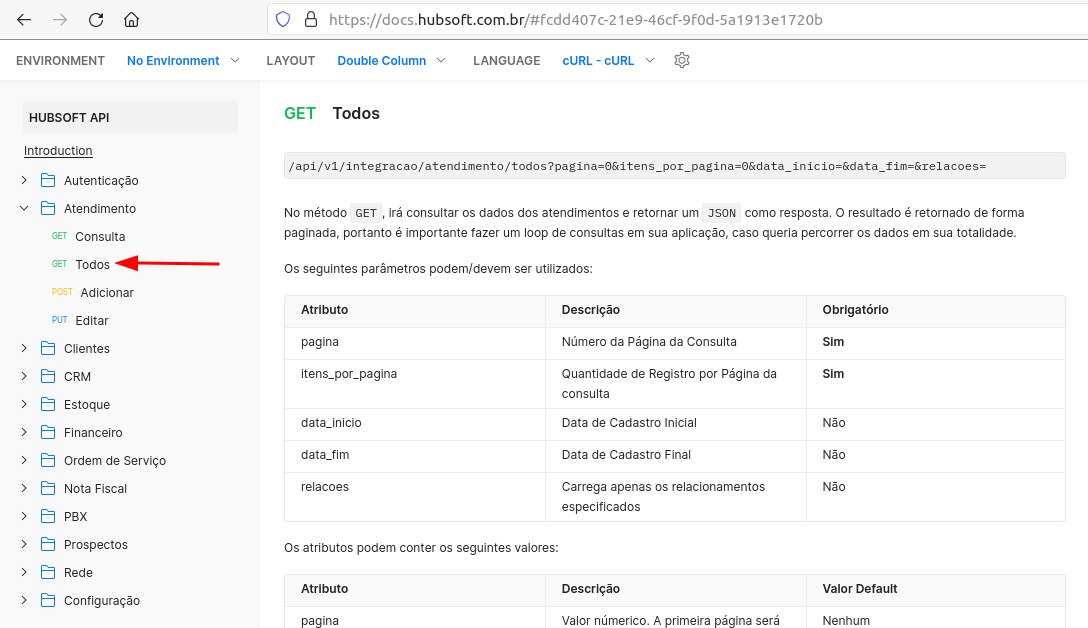Click the GET Todos page heading
This screenshot has width=1088, height=628.
pos(332,113)
